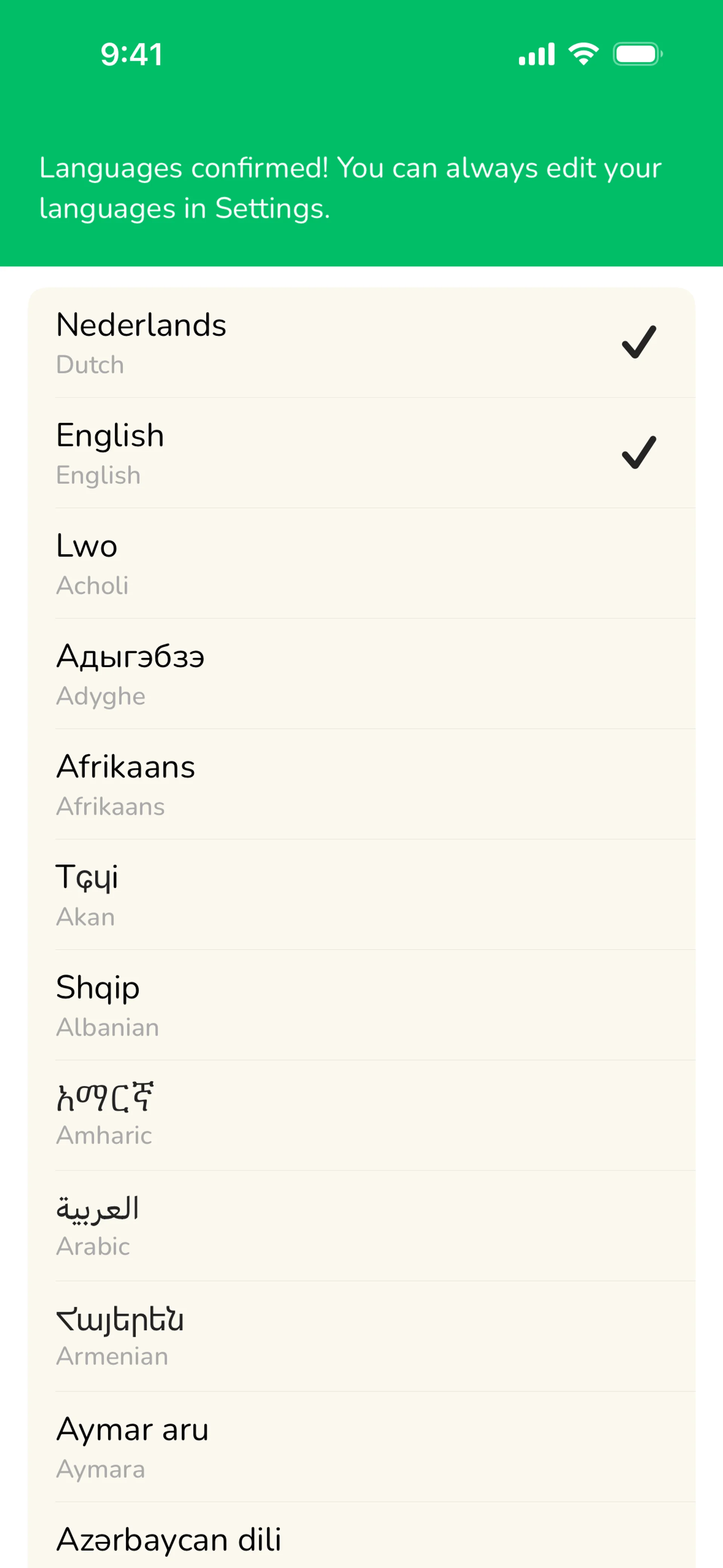Tap the Nederlands language name

(x=141, y=324)
